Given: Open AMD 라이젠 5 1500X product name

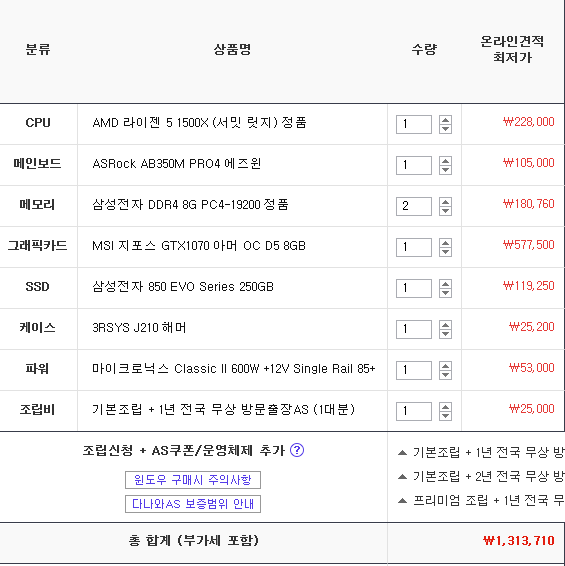Looking at the screenshot, I should click(x=199, y=123).
